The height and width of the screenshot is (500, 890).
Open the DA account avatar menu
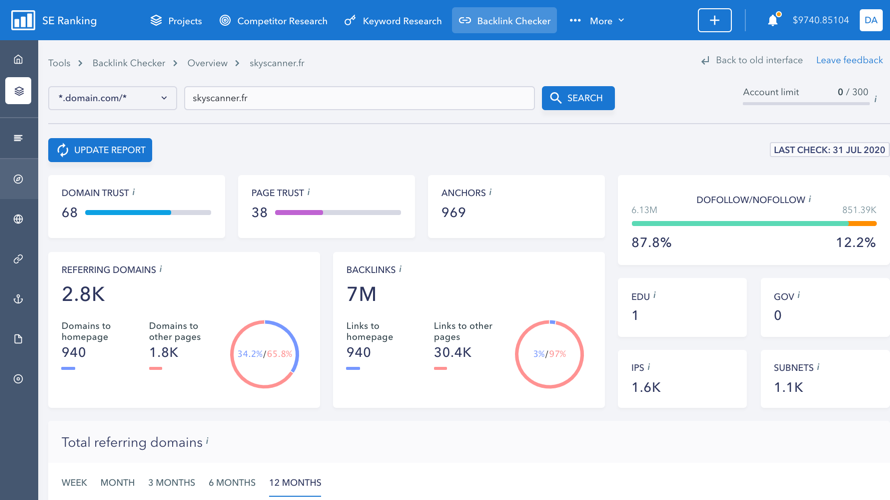click(x=870, y=20)
